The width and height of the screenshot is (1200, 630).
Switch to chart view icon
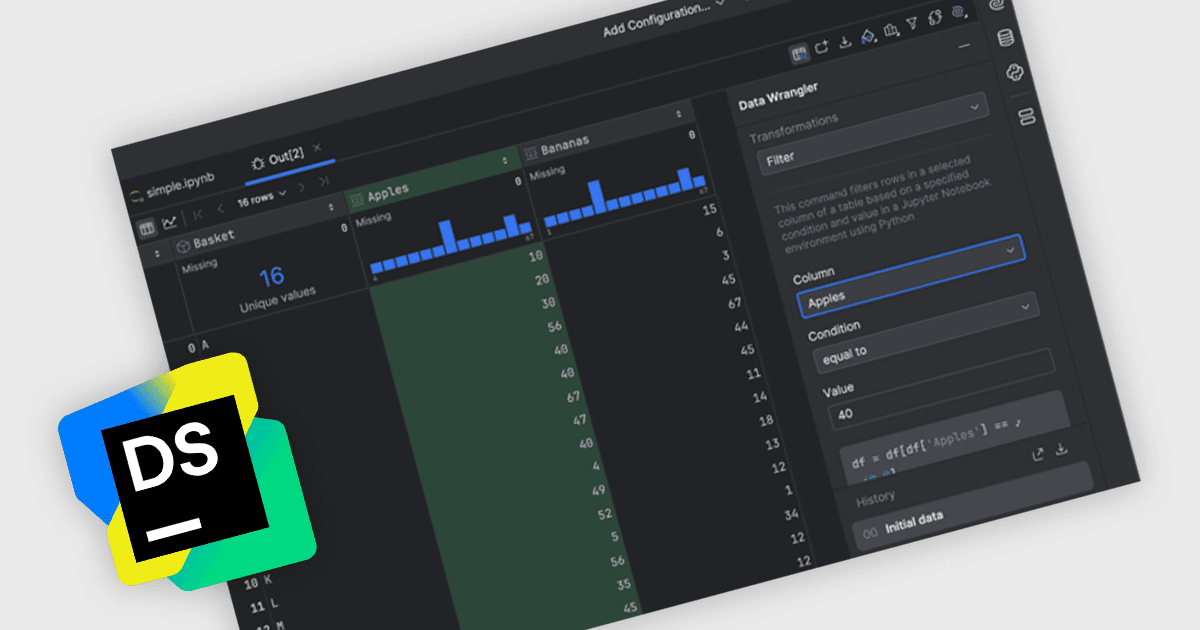click(x=171, y=222)
